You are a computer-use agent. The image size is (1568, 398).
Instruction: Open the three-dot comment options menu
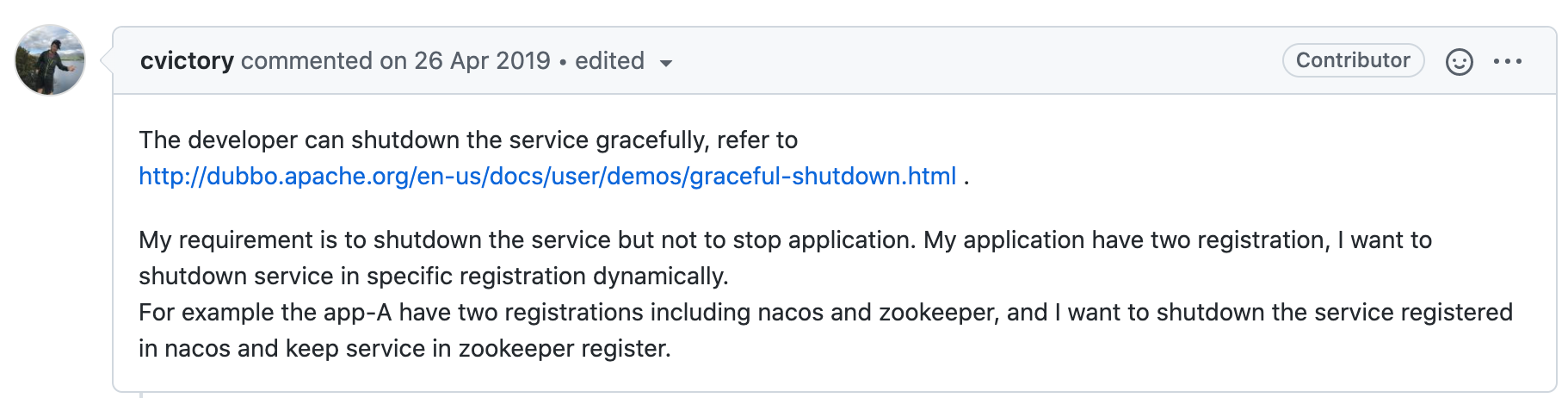[1507, 61]
